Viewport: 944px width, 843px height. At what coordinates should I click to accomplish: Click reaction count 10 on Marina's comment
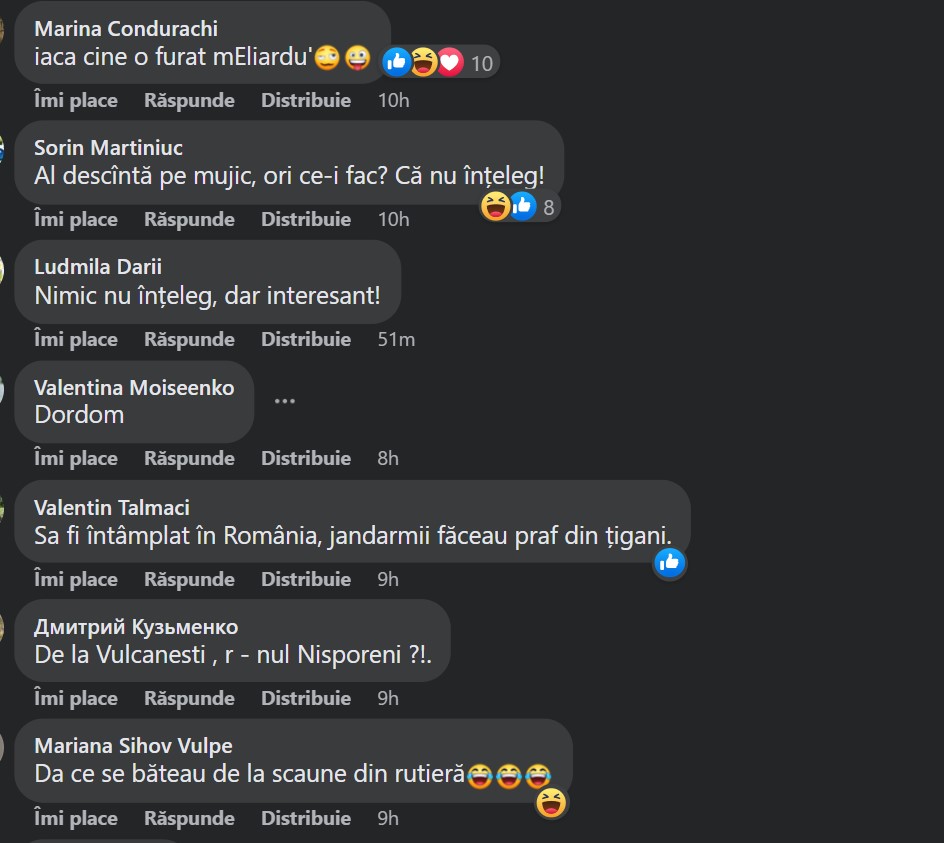pos(482,63)
